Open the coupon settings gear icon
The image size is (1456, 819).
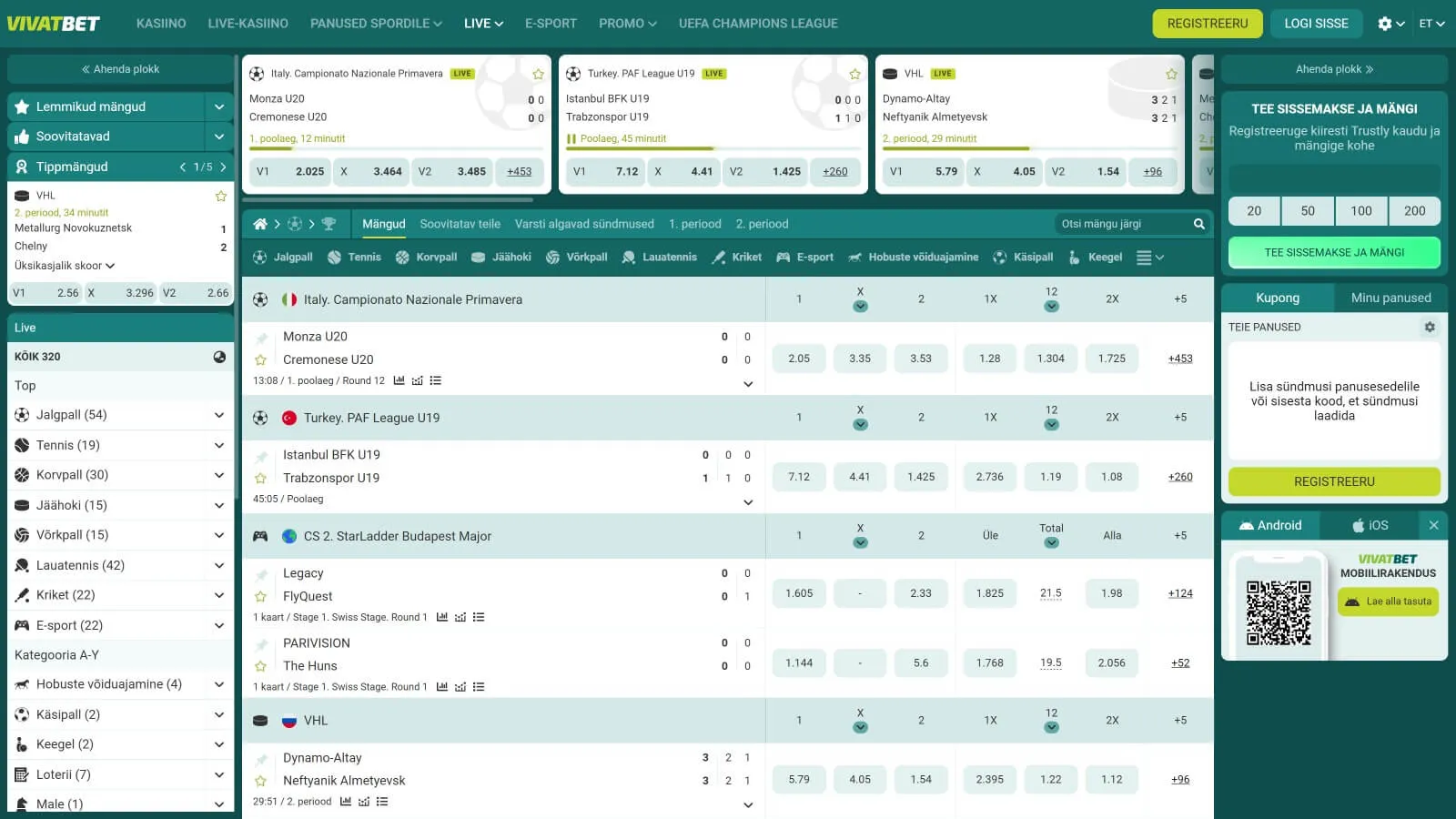point(1430,327)
